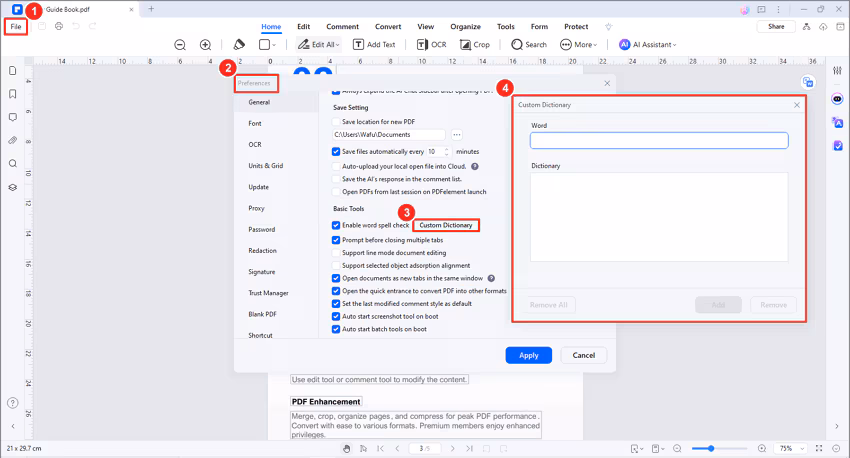Toggle Enable word spell check checkbox
This screenshot has height=458, width=850.
[x=336, y=225]
